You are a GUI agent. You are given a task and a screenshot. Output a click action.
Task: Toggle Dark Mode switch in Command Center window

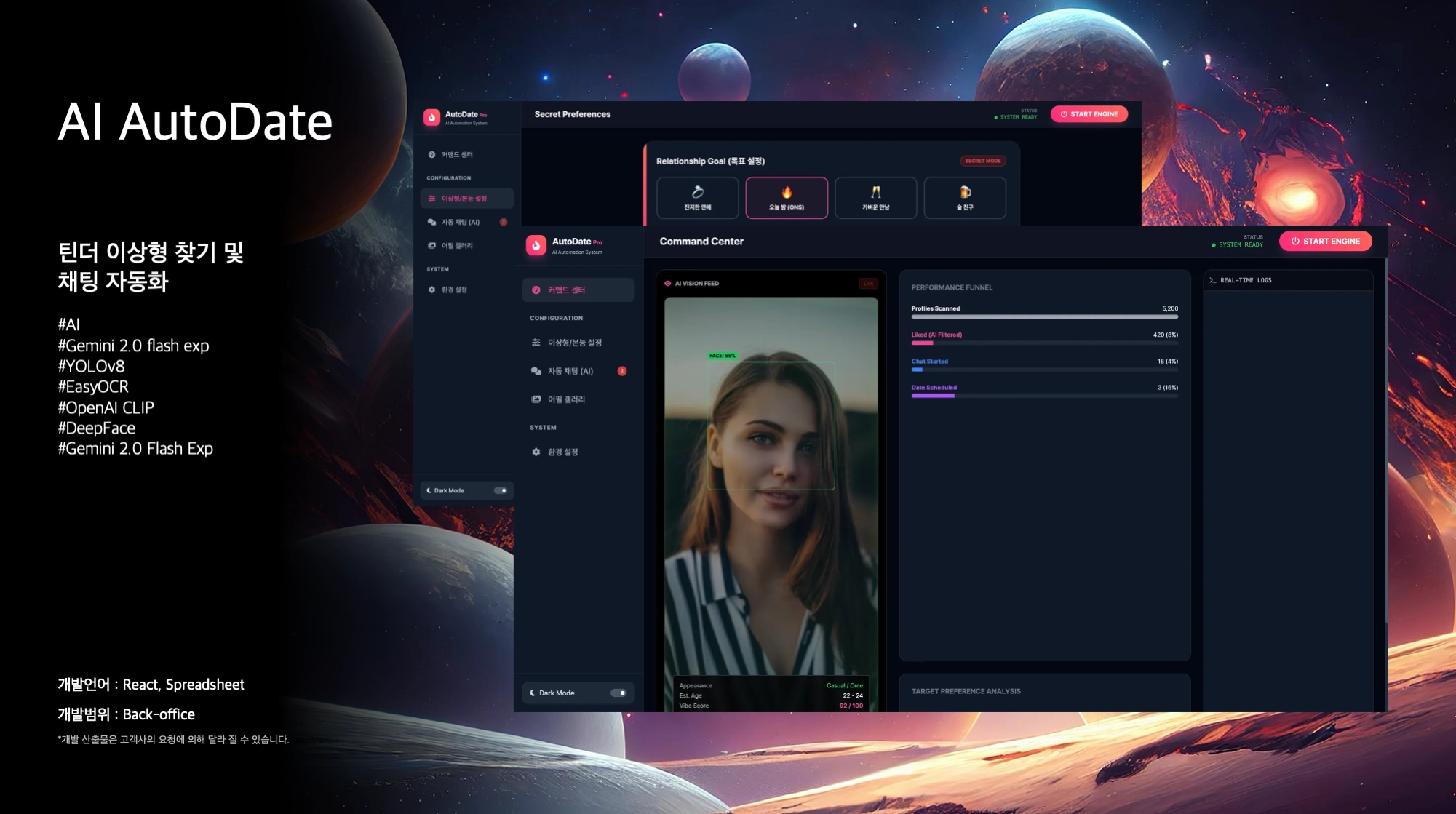[x=618, y=693]
